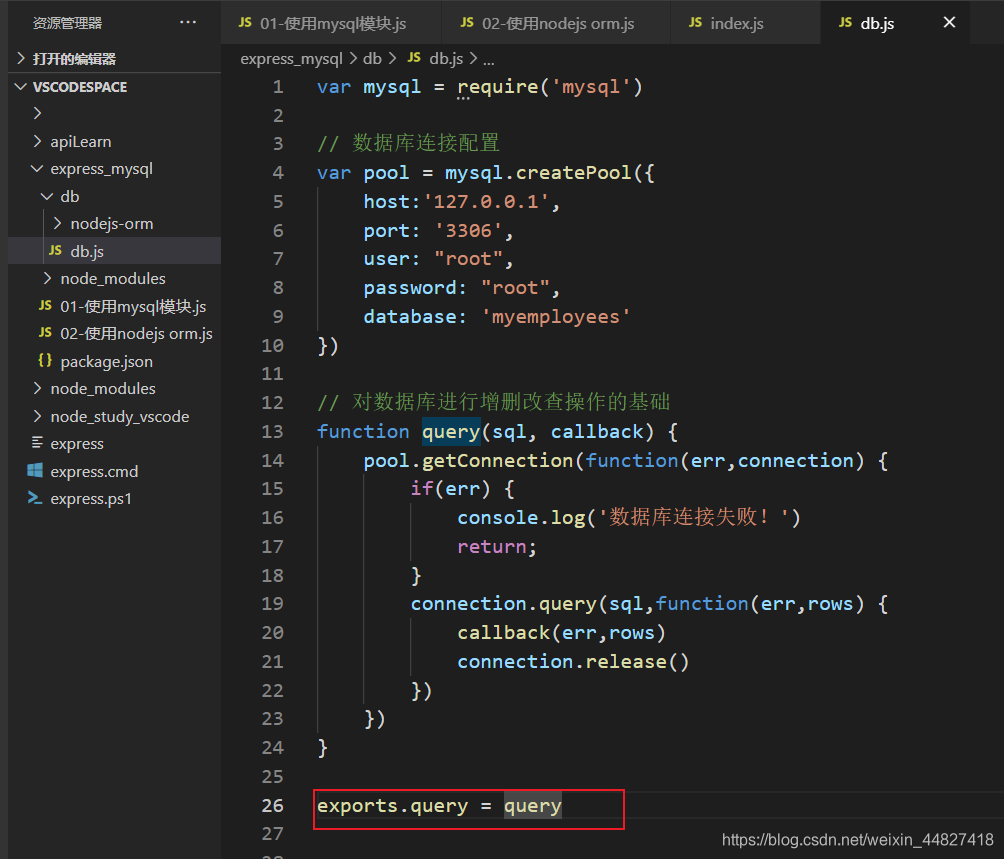Click db.js in the breadcrumb path
Viewport: 1004px width, 859px height.
coord(446,59)
